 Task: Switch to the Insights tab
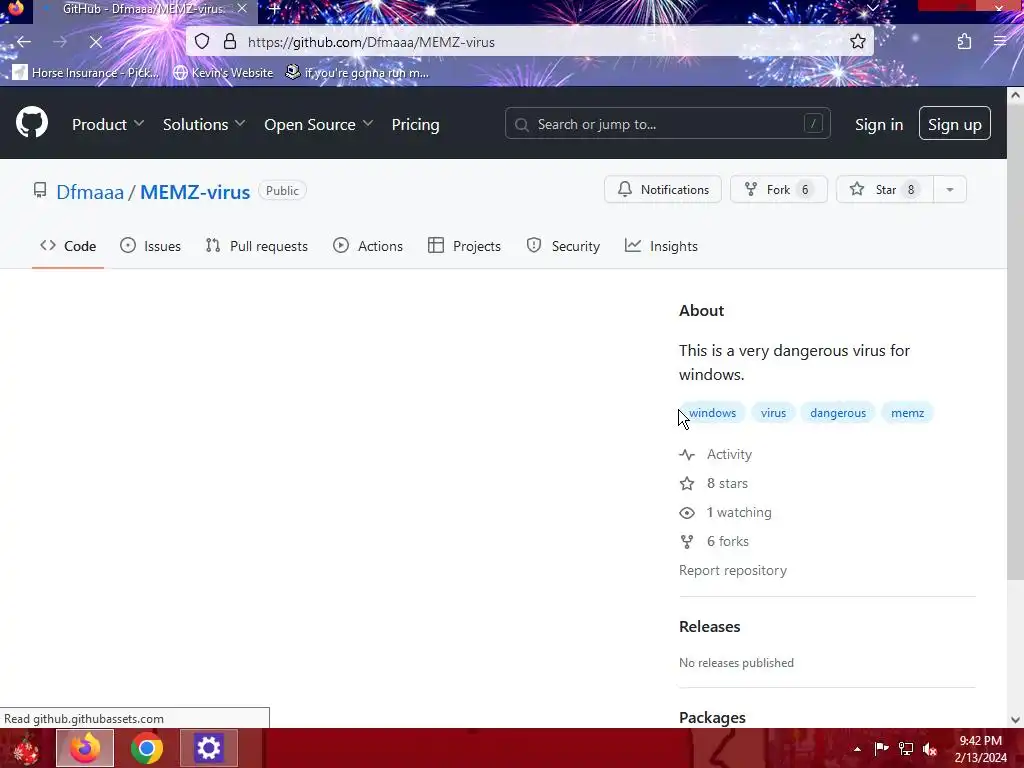661,246
